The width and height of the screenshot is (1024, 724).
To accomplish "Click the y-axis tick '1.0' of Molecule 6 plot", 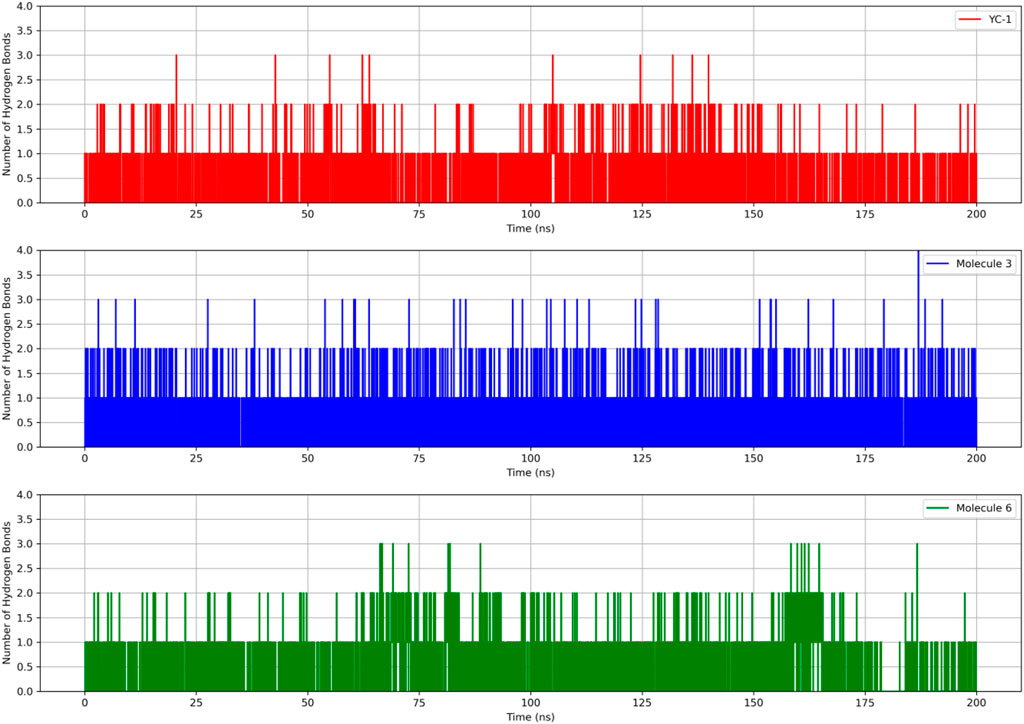I will [24, 642].
